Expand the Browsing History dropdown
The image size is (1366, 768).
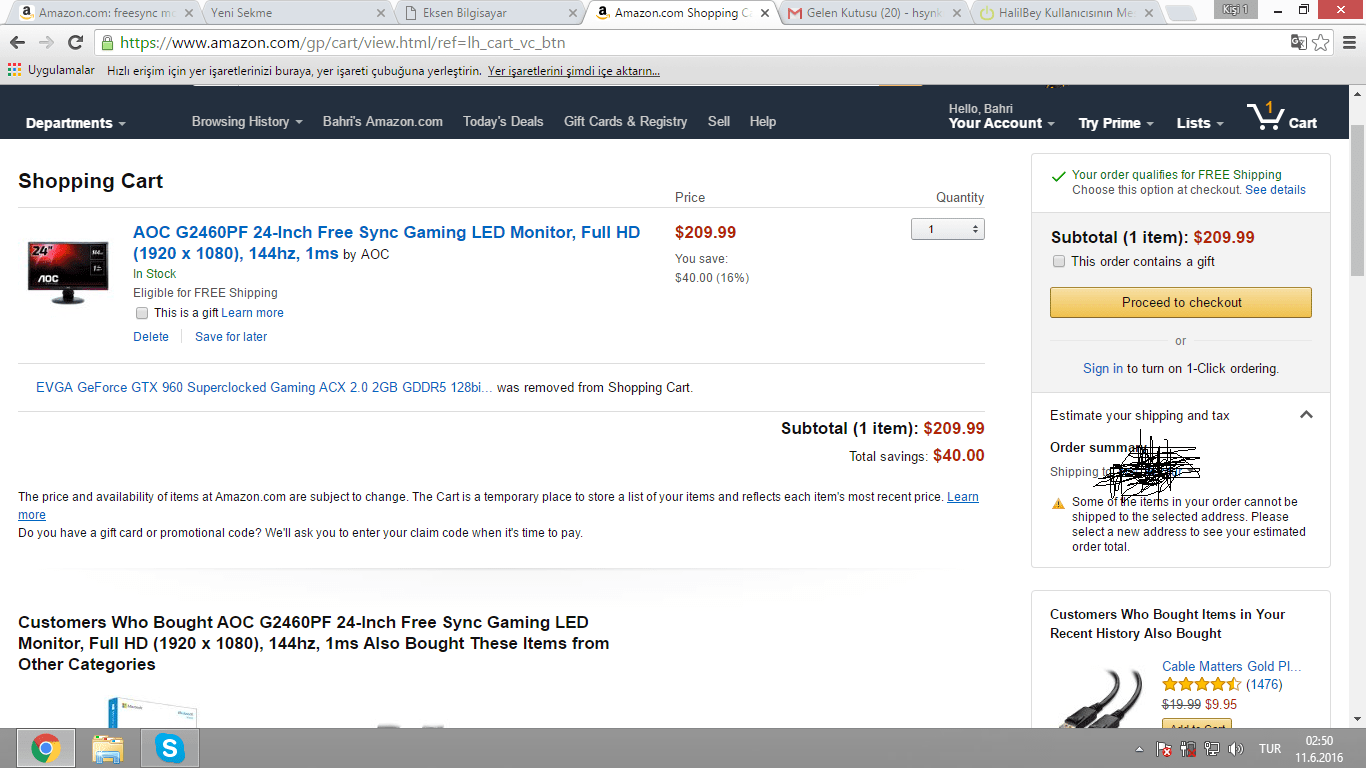247,121
